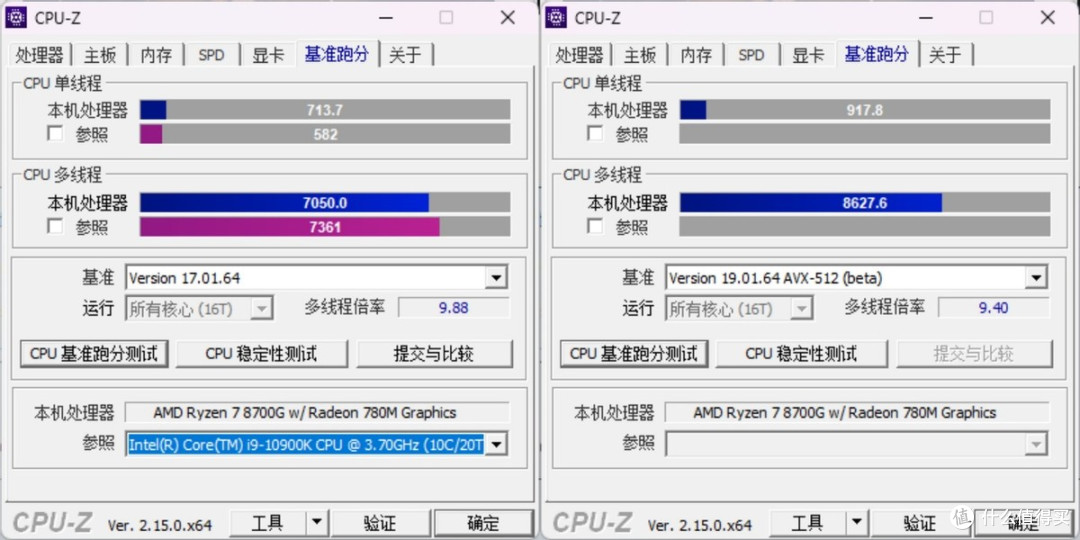Switch to SPD tab in left window

click(211, 55)
